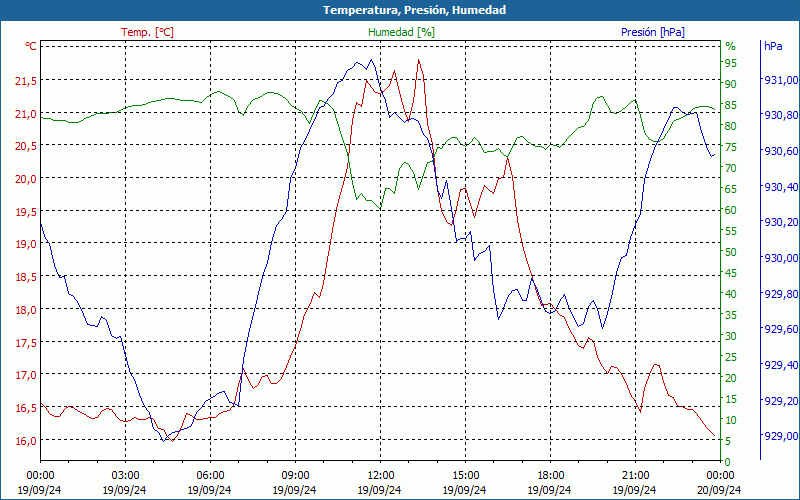The width and height of the screenshot is (800, 500).
Task: Click the 18:00 time axis label
Action: (550, 476)
